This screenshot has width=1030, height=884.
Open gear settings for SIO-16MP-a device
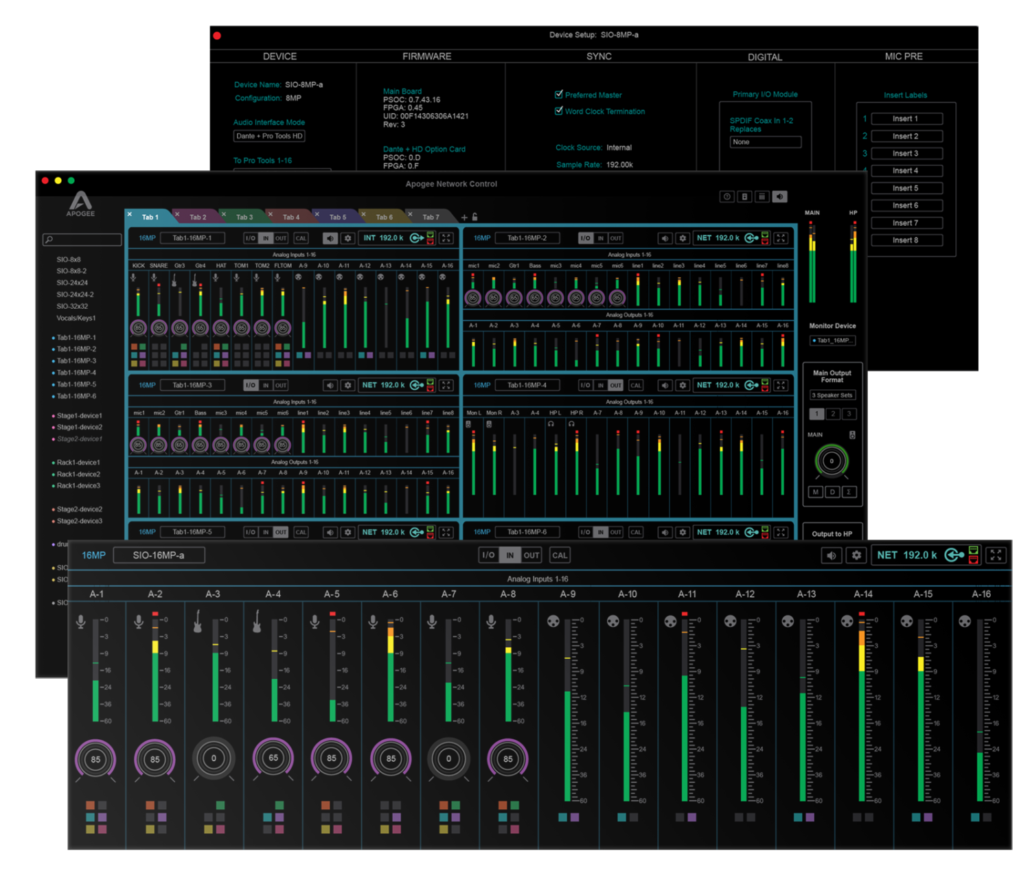point(856,555)
